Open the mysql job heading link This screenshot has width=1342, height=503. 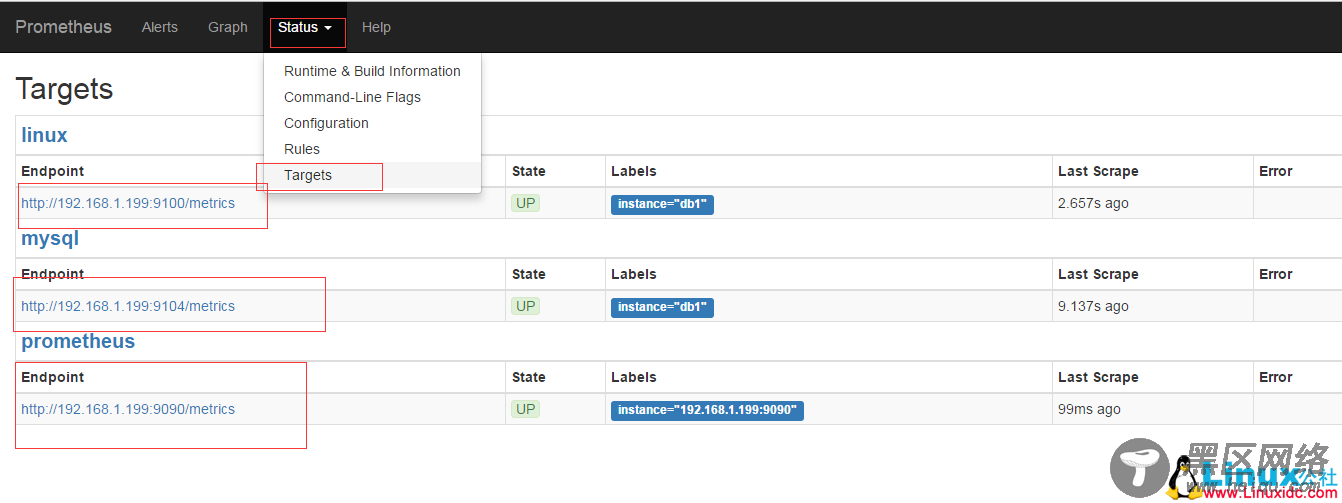(x=50, y=239)
